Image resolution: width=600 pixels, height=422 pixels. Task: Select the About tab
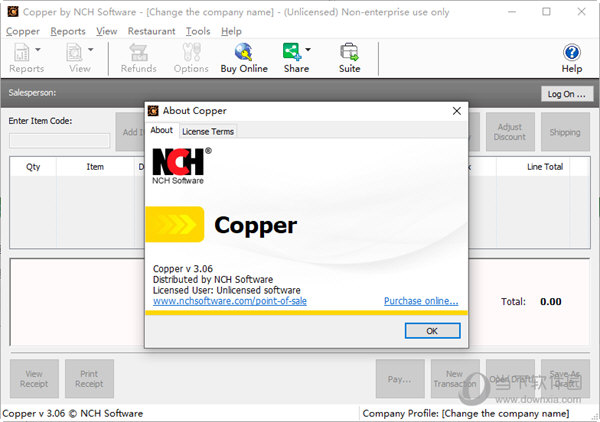[x=161, y=130]
